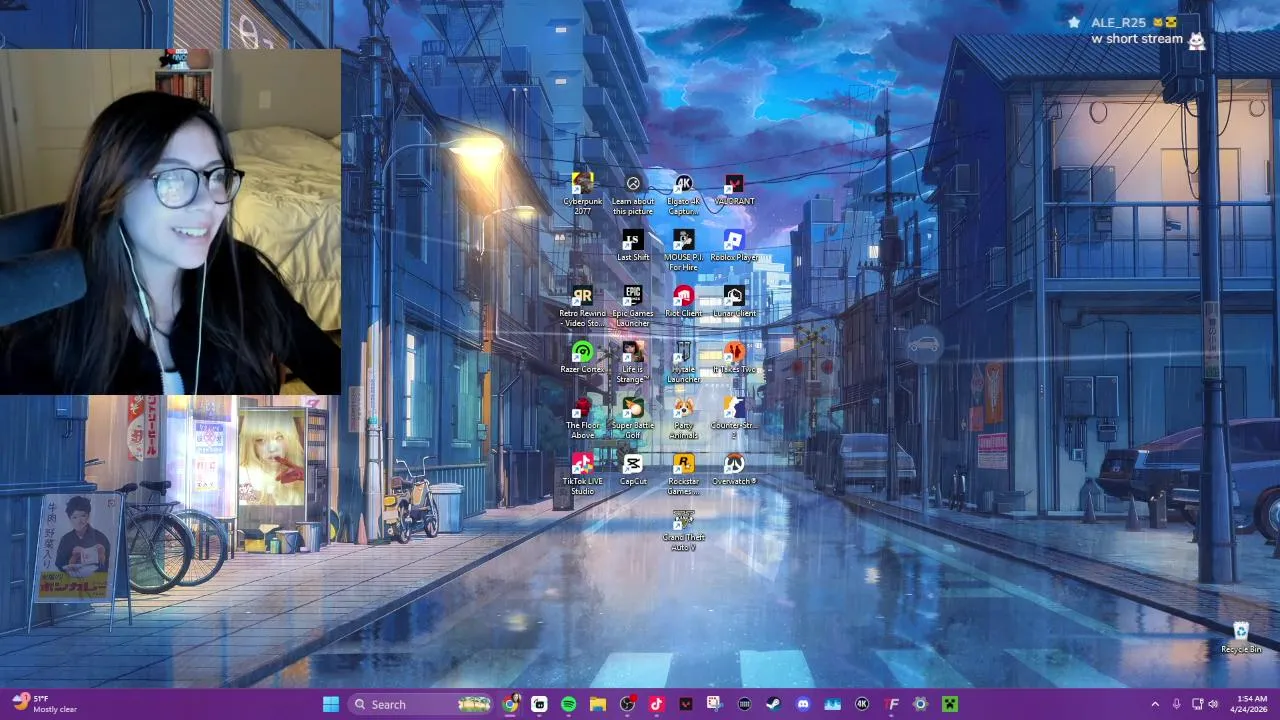Select the VALORANT desktop shortcut

click(734, 189)
